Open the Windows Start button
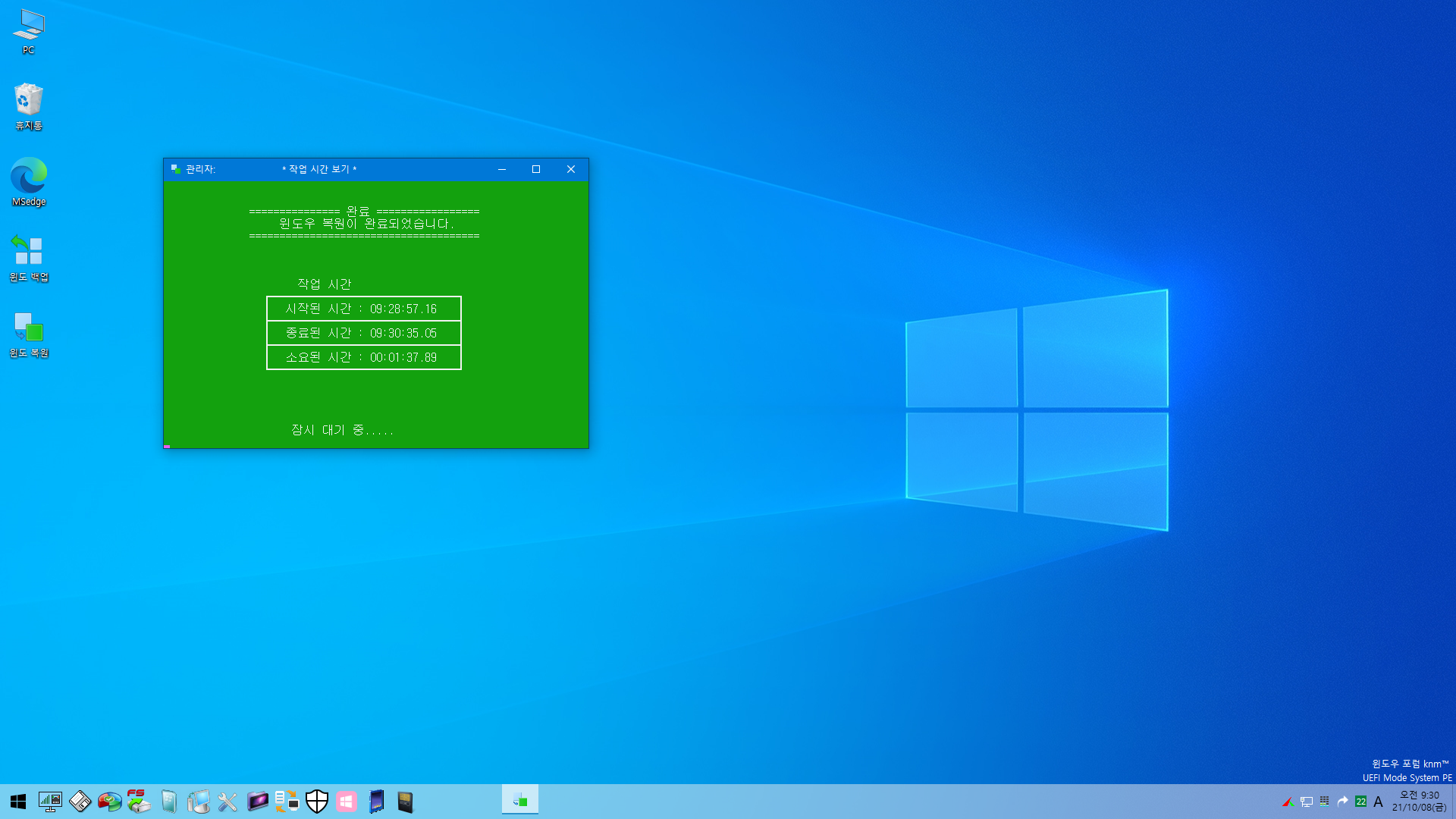Screen dimensions: 1456x819 click(18, 802)
